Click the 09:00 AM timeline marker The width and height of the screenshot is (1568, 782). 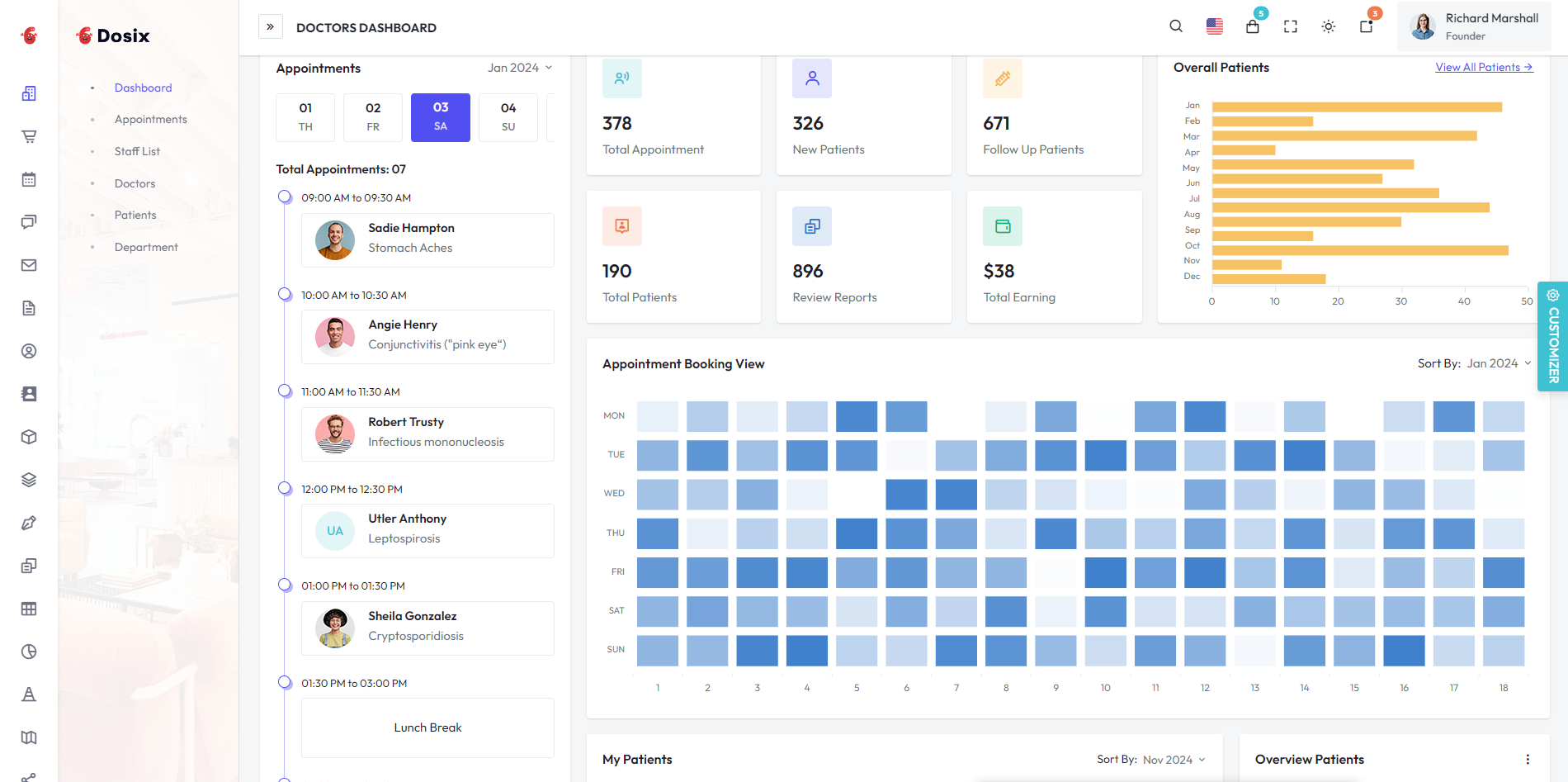285,197
